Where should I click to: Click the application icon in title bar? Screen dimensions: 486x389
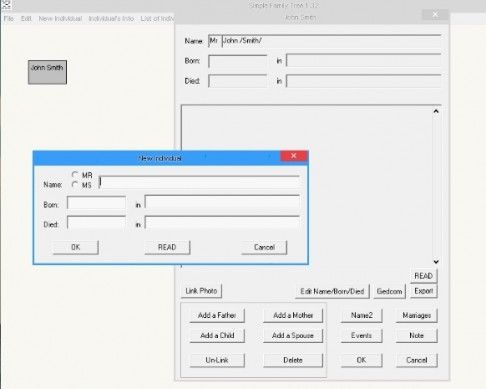coord(6,5)
